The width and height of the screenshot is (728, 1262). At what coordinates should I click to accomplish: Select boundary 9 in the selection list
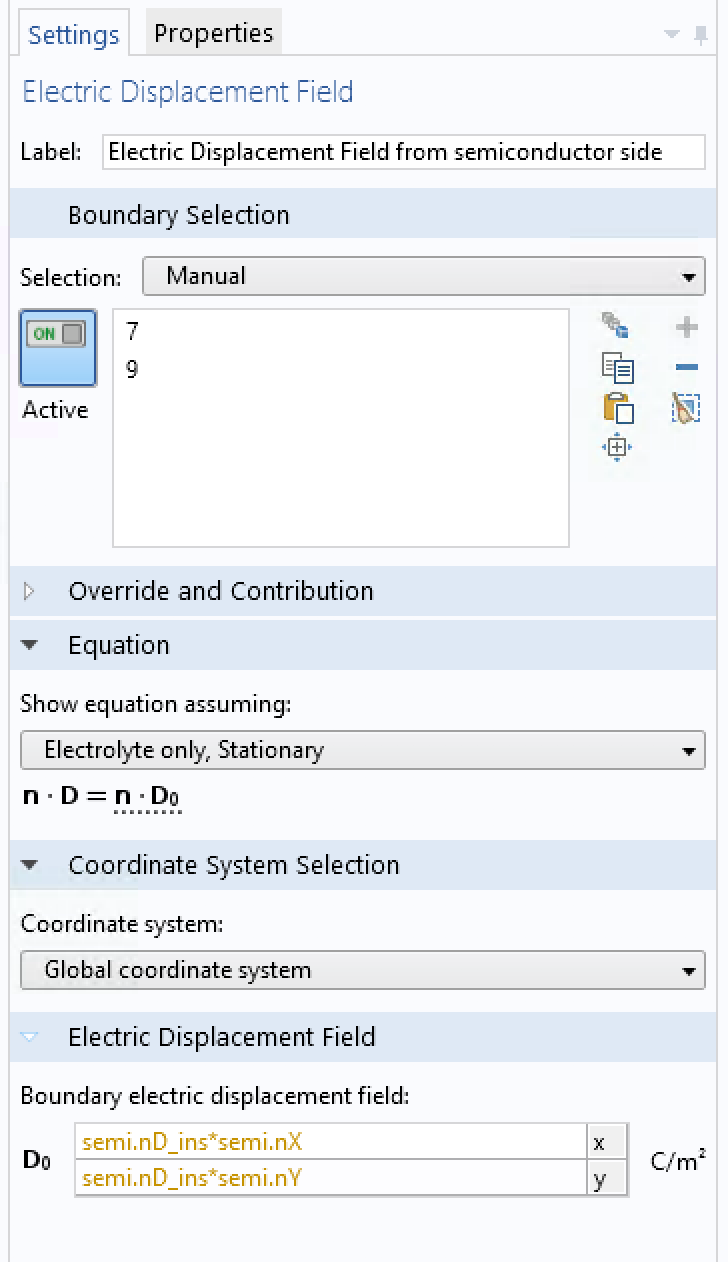click(133, 370)
